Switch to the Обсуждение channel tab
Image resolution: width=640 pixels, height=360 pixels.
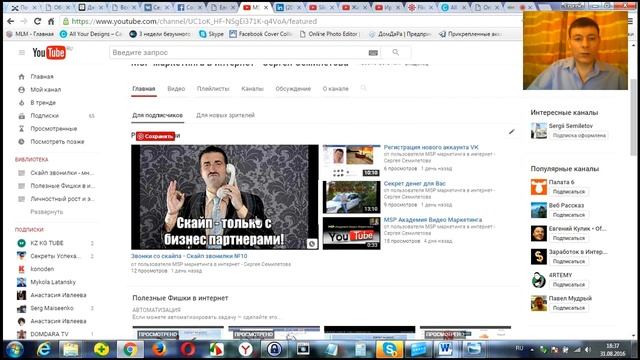coord(293,89)
